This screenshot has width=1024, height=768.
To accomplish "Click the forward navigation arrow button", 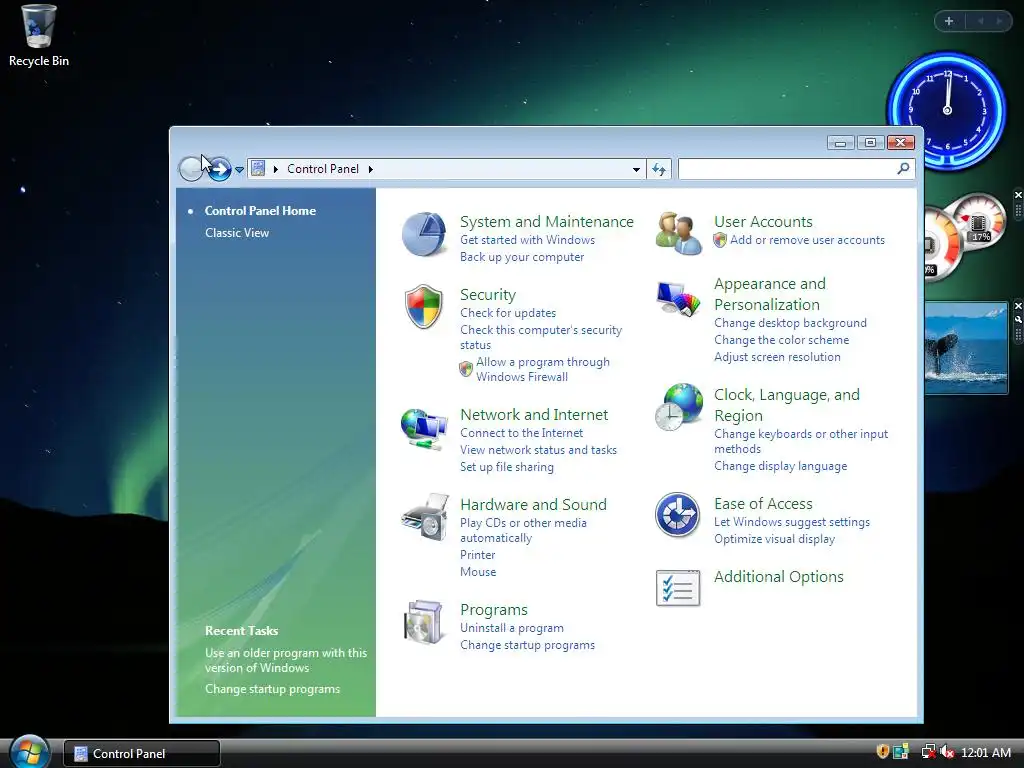I will click(220, 169).
